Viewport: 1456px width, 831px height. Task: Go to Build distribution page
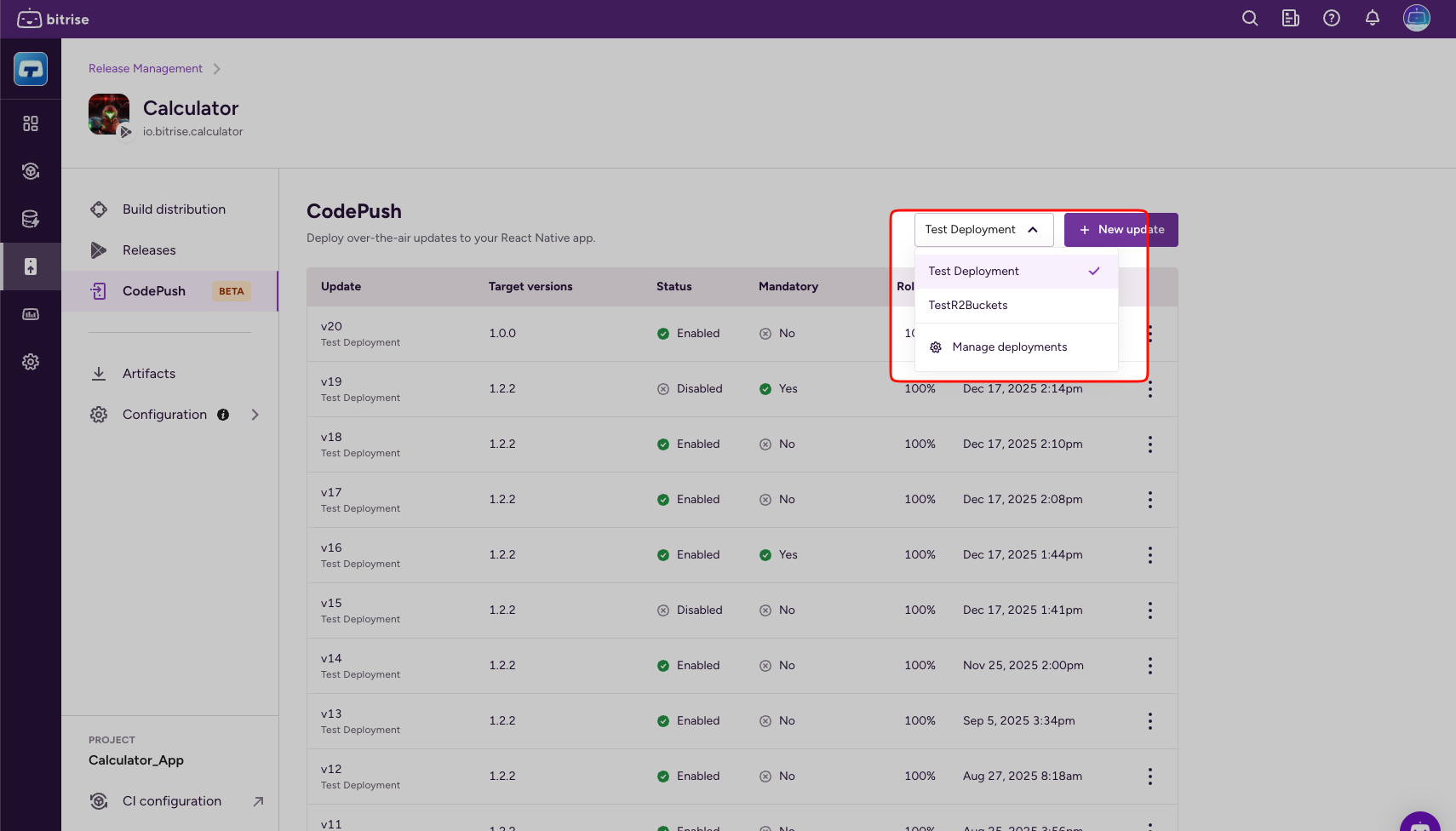click(174, 209)
